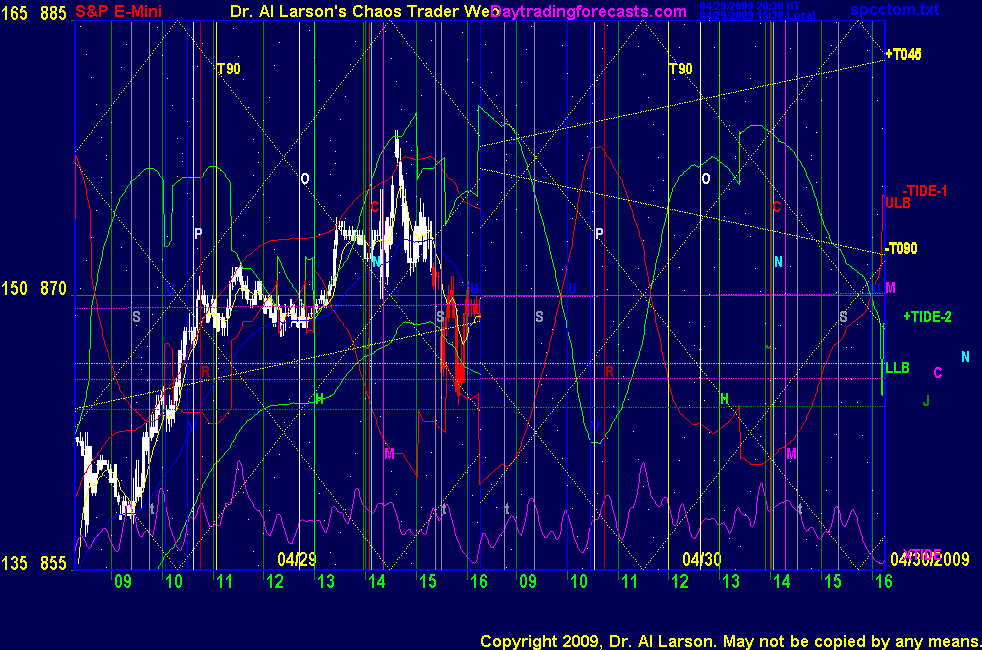The width and height of the screenshot is (982, 650).
Task: Click the red -TIDE-1 label
Action: point(925,191)
